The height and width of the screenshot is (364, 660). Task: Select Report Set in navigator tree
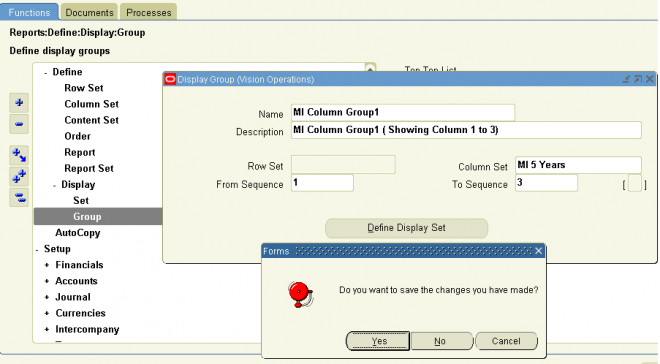89,168
